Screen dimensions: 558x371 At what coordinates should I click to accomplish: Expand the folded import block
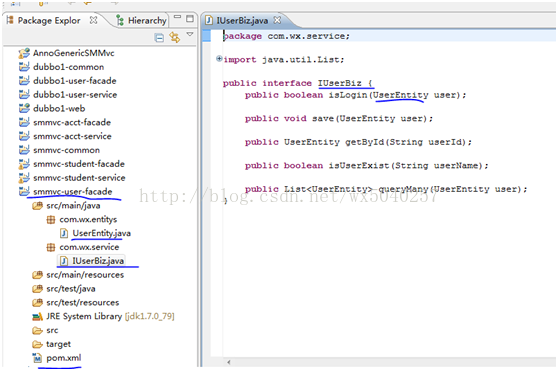coord(219,58)
